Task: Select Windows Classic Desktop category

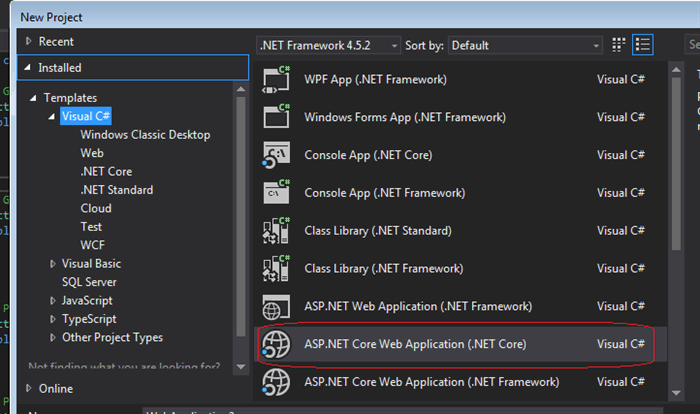Action: pos(145,135)
